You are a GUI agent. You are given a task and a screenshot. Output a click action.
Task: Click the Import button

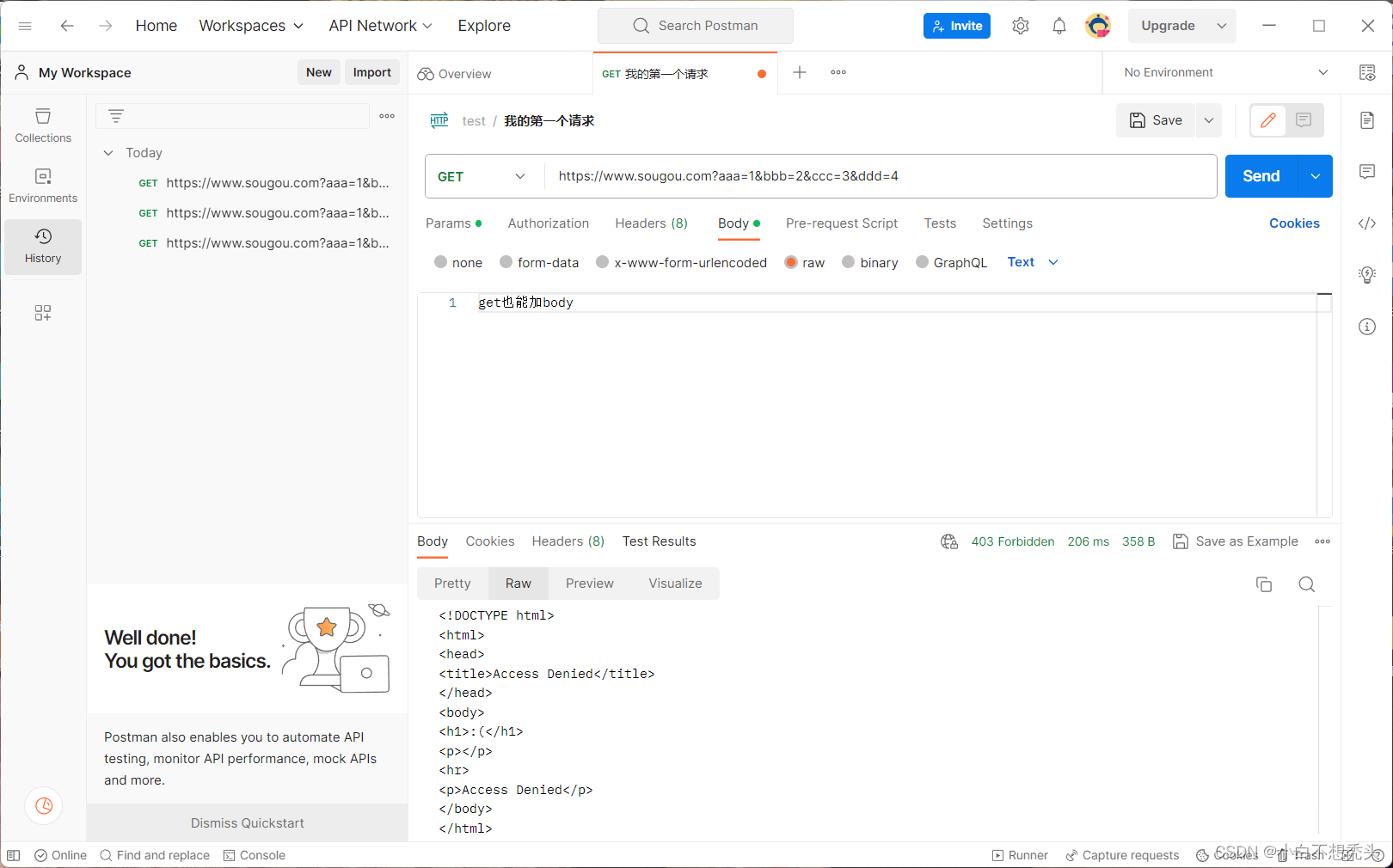click(372, 72)
